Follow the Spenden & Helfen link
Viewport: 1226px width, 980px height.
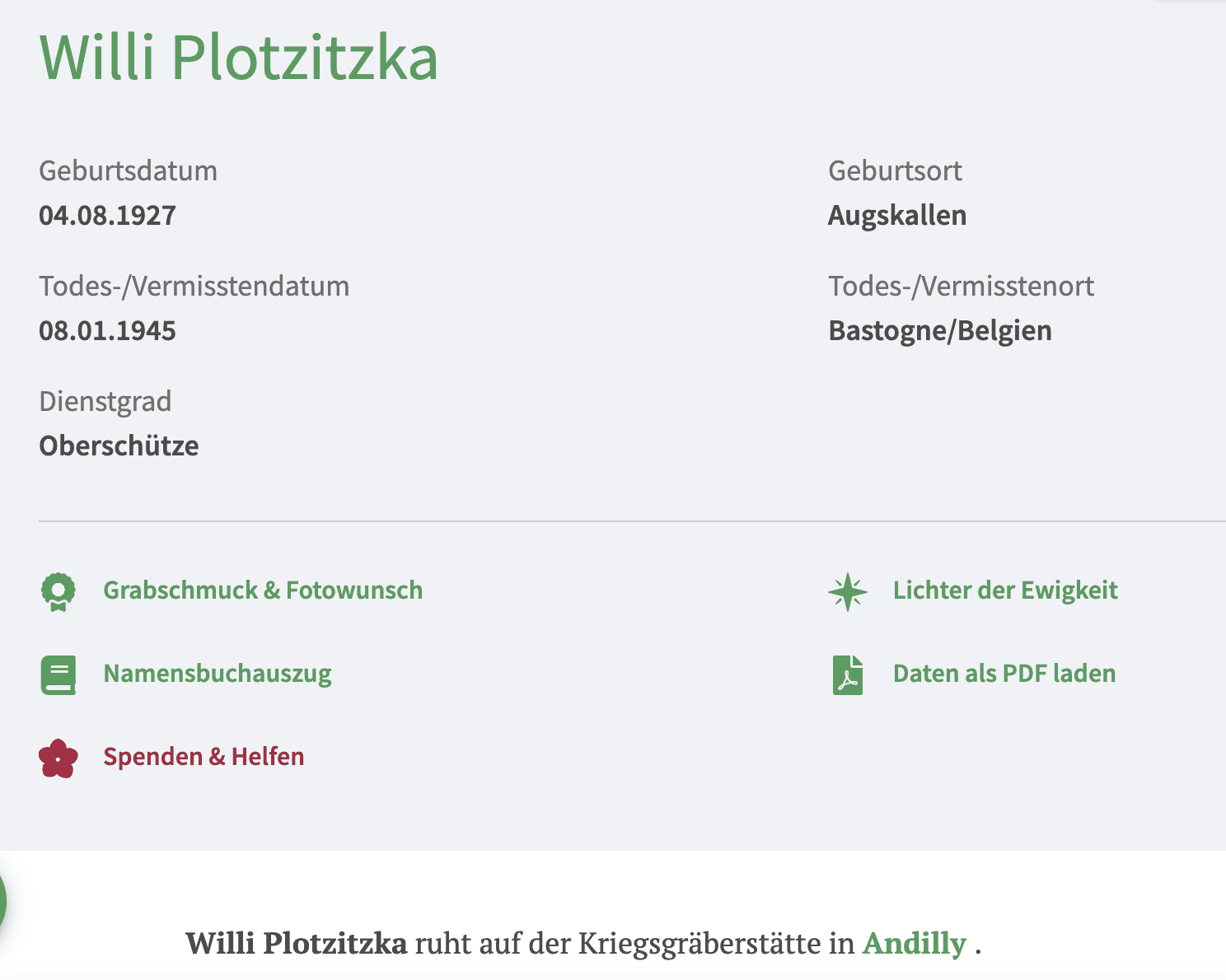[203, 757]
